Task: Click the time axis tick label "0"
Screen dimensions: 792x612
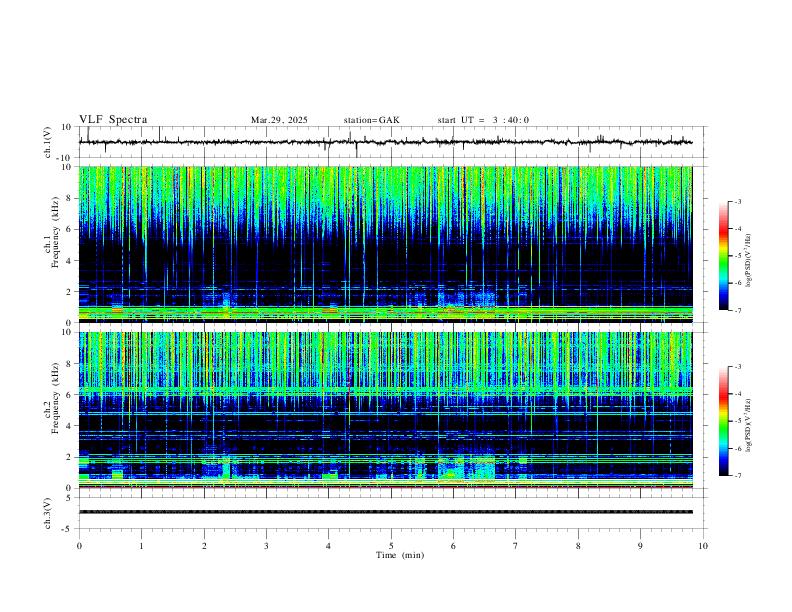Action: click(x=79, y=546)
